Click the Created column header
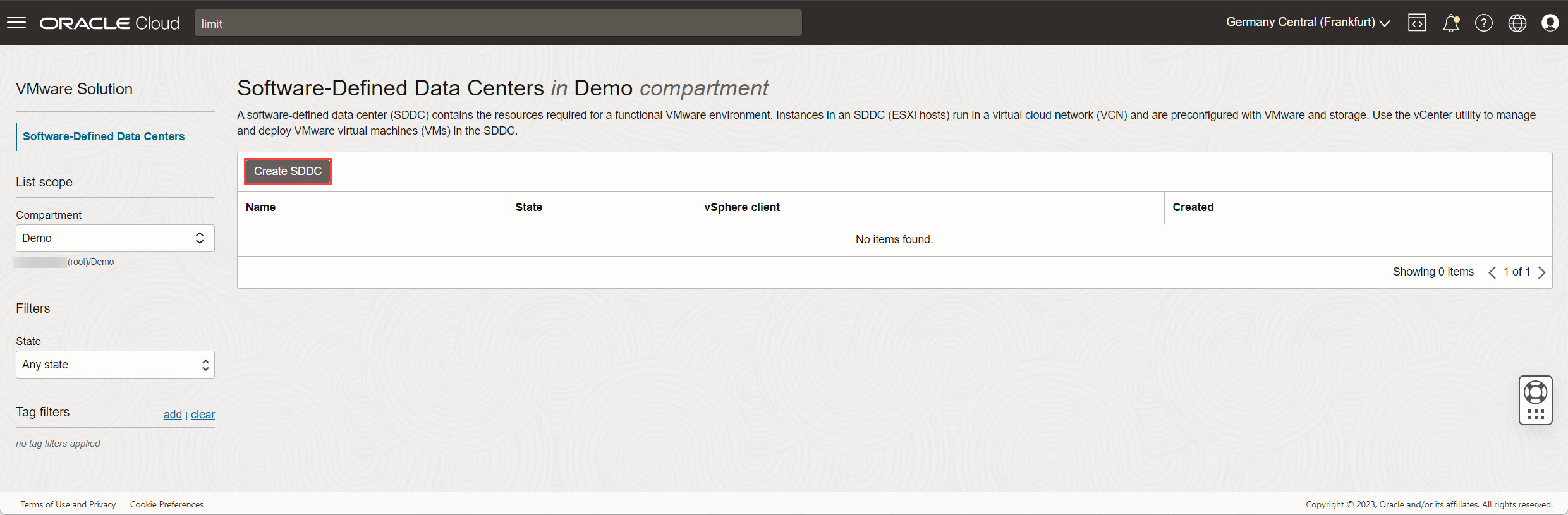Screen dimensions: 1568x515 pyautogui.click(x=1358, y=207)
